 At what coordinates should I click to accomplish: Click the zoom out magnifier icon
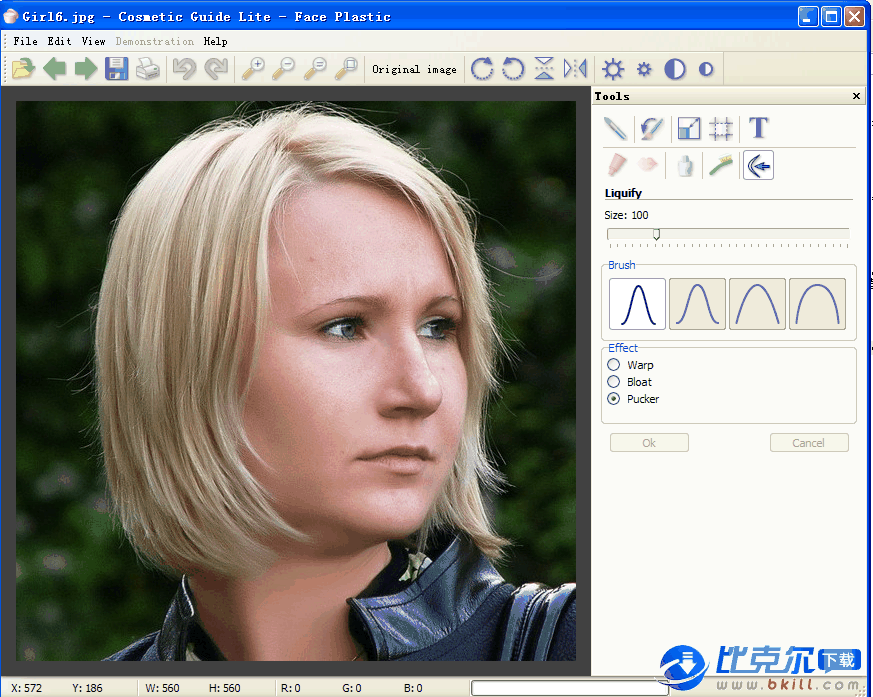pyautogui.click(x=285, y=69)
